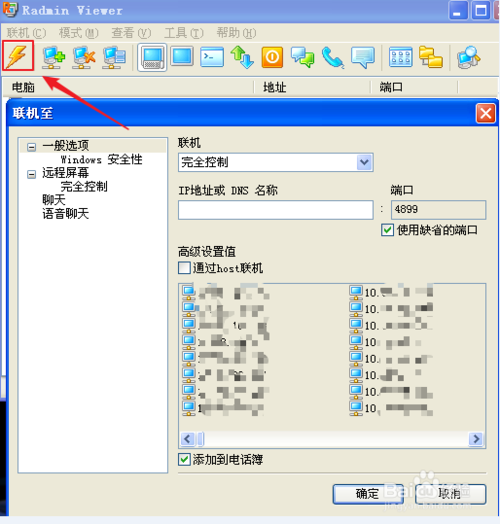Open the 帮助(H) menu
The image size is (500, 524).
pyautogui.click(x=236, y=33)
